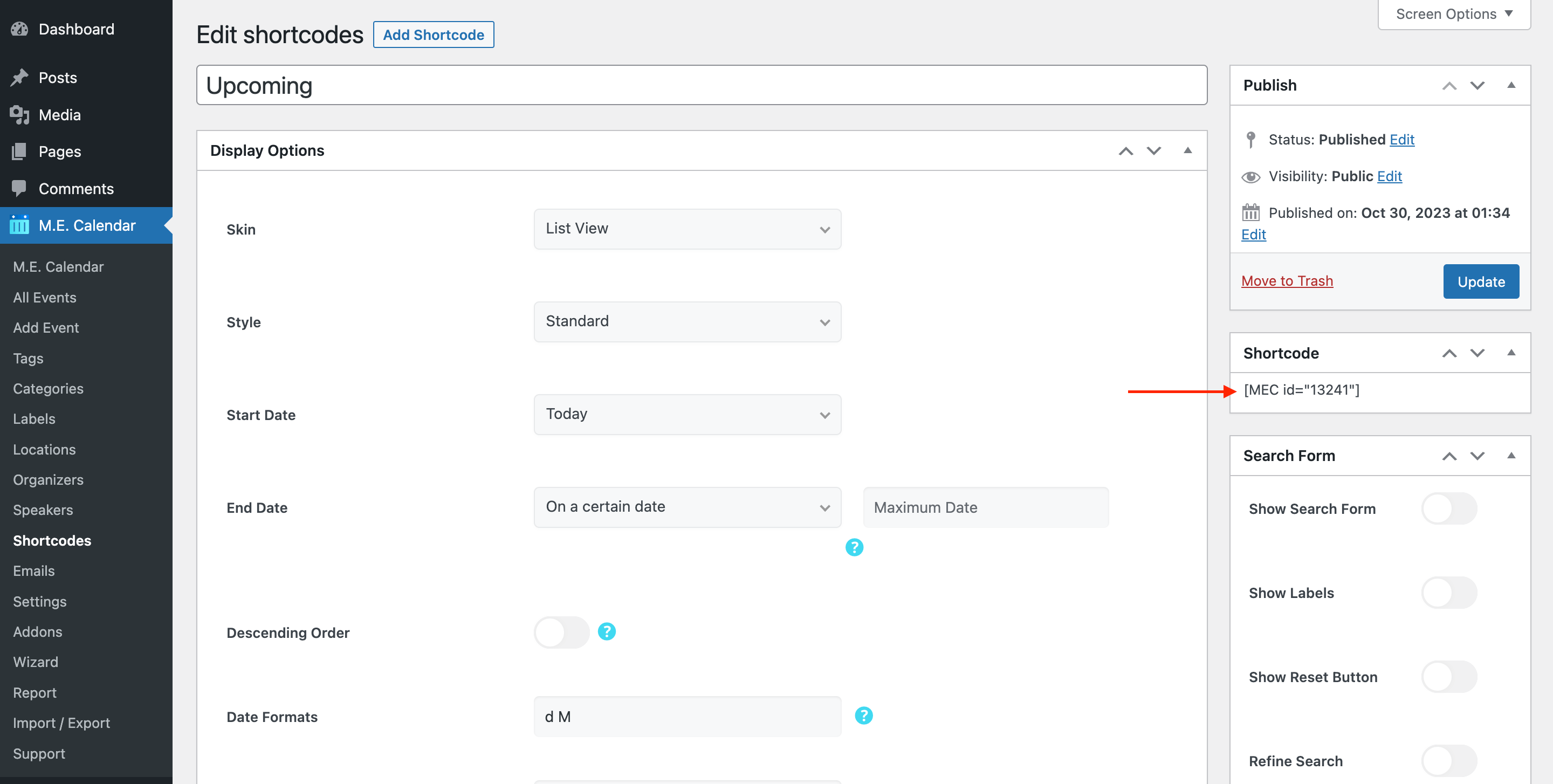Open the Skin dropdown showing List View
Image resolution: width=1553 pixels, height=784 pixels.
pos(686,229)
